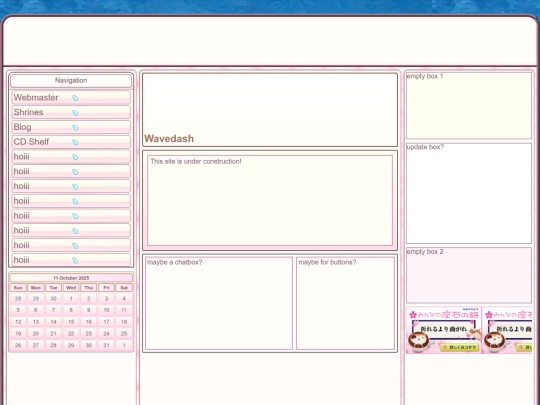Screen dimensions: 540x405
Task: Click 'This site is under construction!' text
Action: pyautogui.click(x=196, y=161)
